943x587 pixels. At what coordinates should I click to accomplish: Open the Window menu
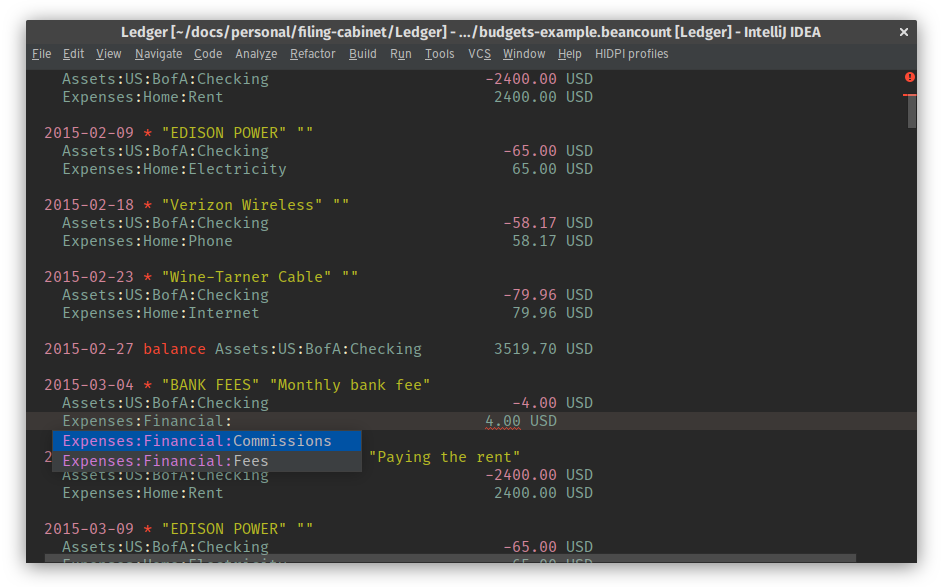click(524, 54)
